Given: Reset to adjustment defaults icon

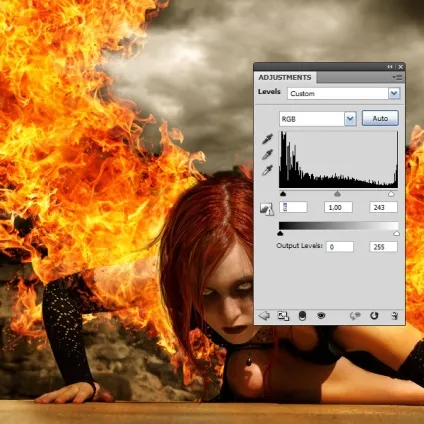Looking at the screenshot, I should pyautogui.click(x=374, y=315).
